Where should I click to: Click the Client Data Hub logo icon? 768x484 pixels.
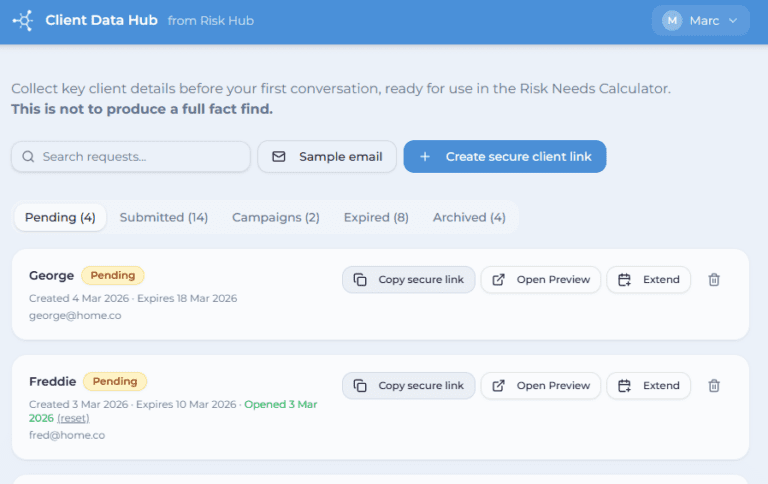pos(22,21)
